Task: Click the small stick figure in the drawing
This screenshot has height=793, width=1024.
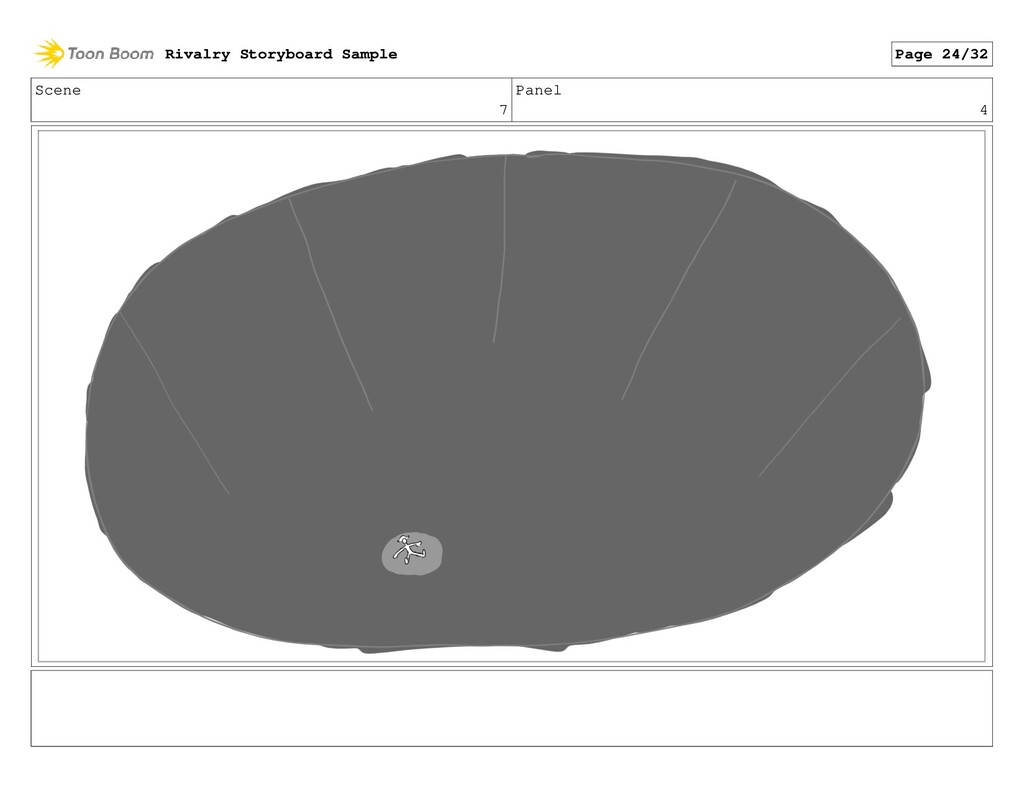Action: click(x=409, y=550)
